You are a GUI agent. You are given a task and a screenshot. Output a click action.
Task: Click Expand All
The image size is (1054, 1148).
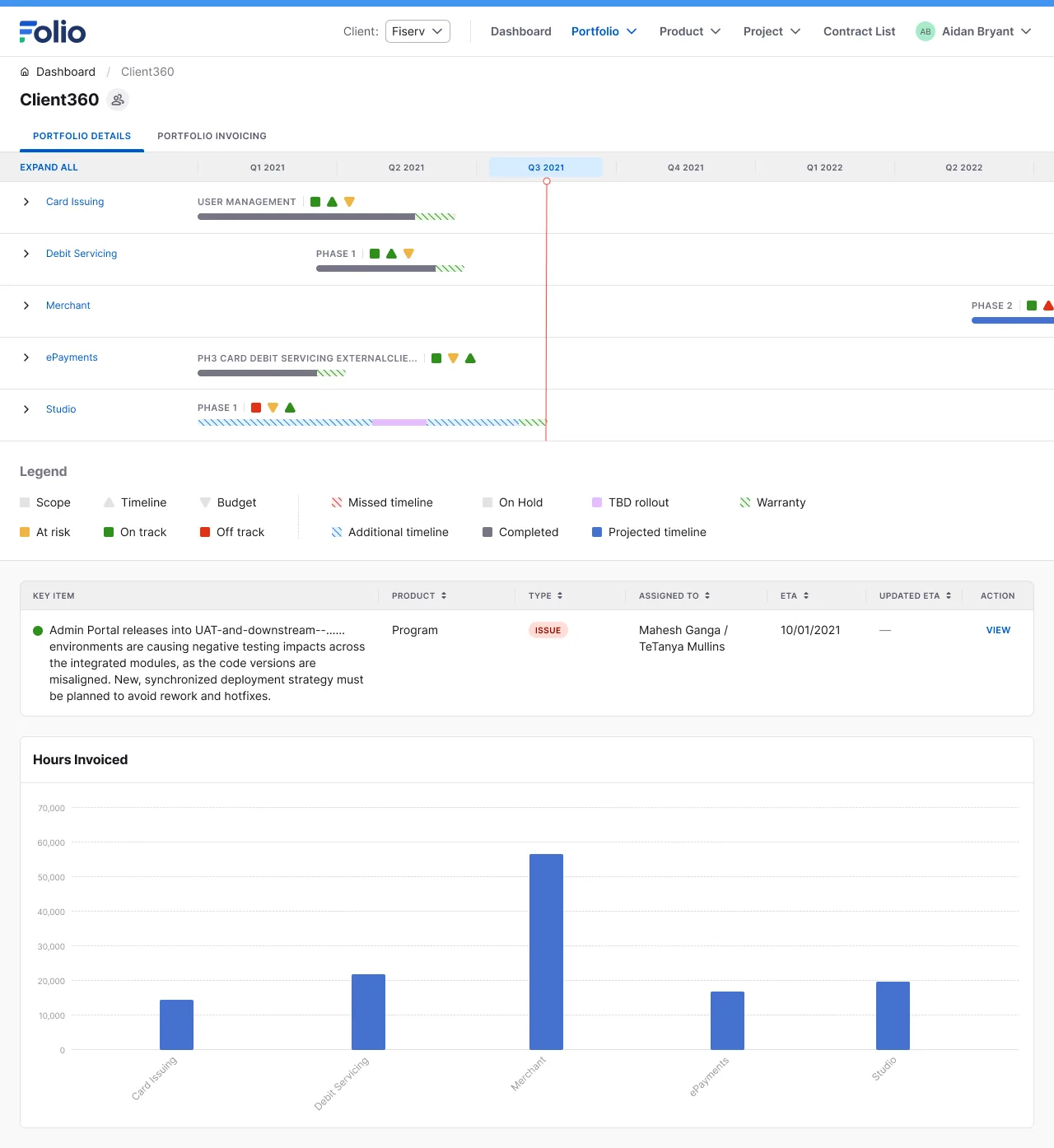tap(49, 167)
